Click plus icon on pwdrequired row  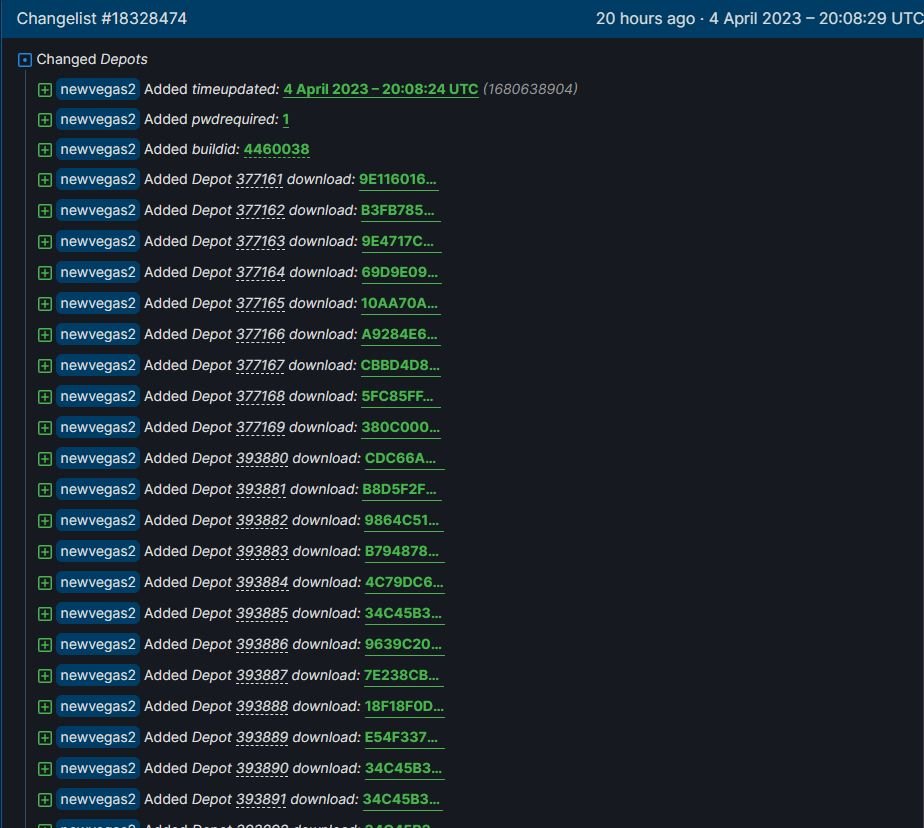[45, 120]
